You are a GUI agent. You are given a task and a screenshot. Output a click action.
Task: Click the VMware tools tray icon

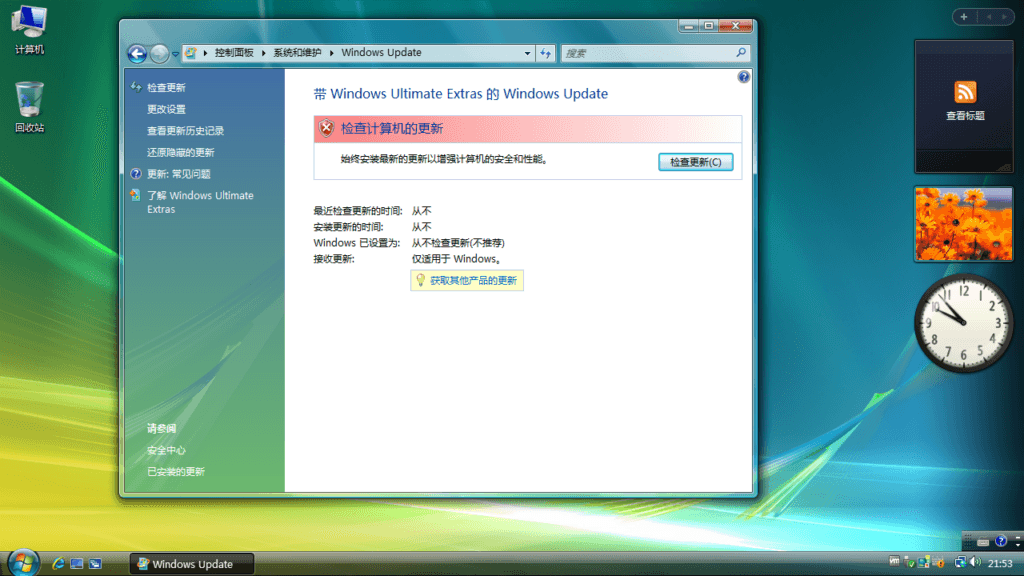tap(894, 562)
